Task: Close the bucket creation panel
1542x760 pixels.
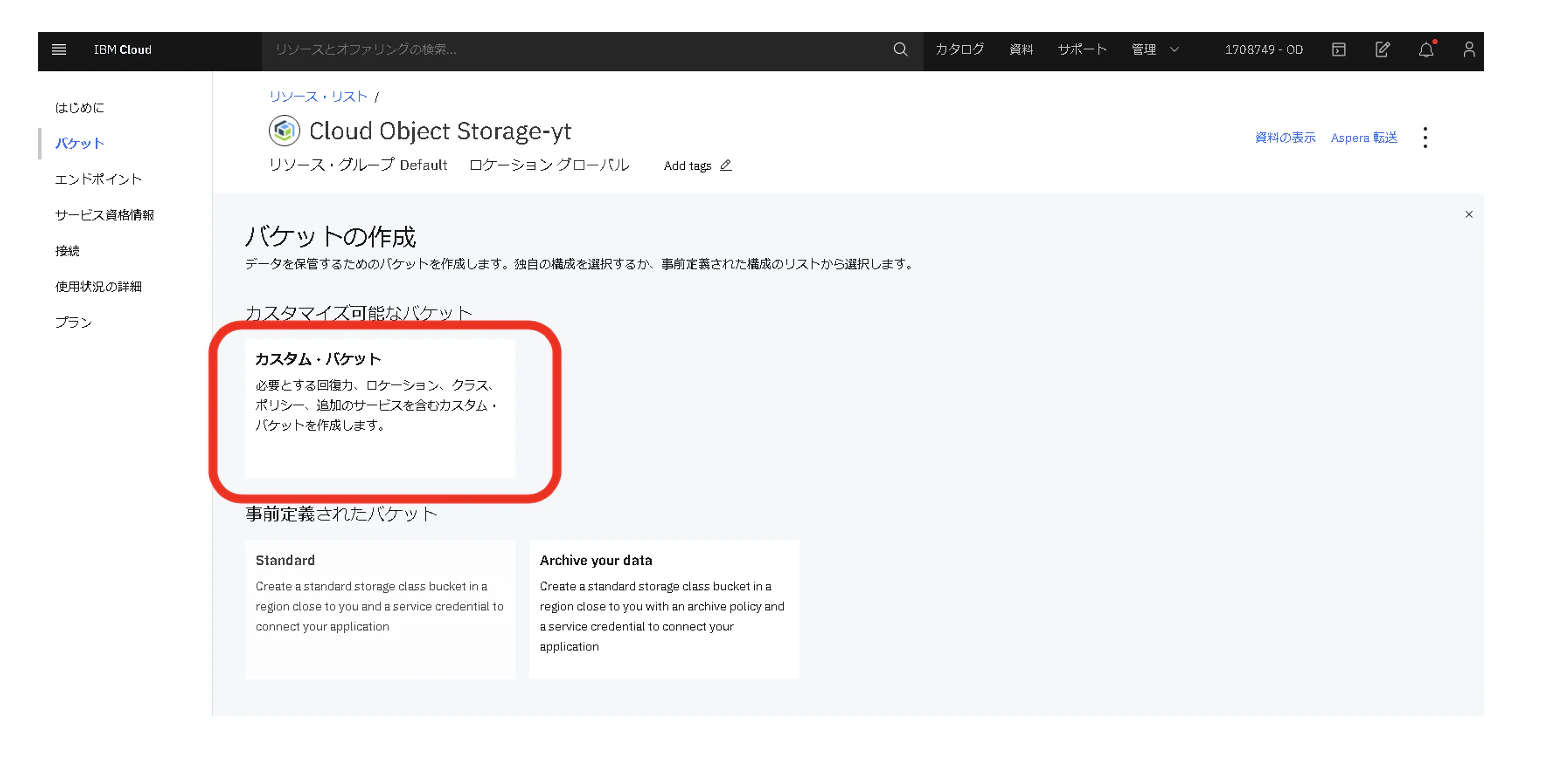Action: point(1469,214)
